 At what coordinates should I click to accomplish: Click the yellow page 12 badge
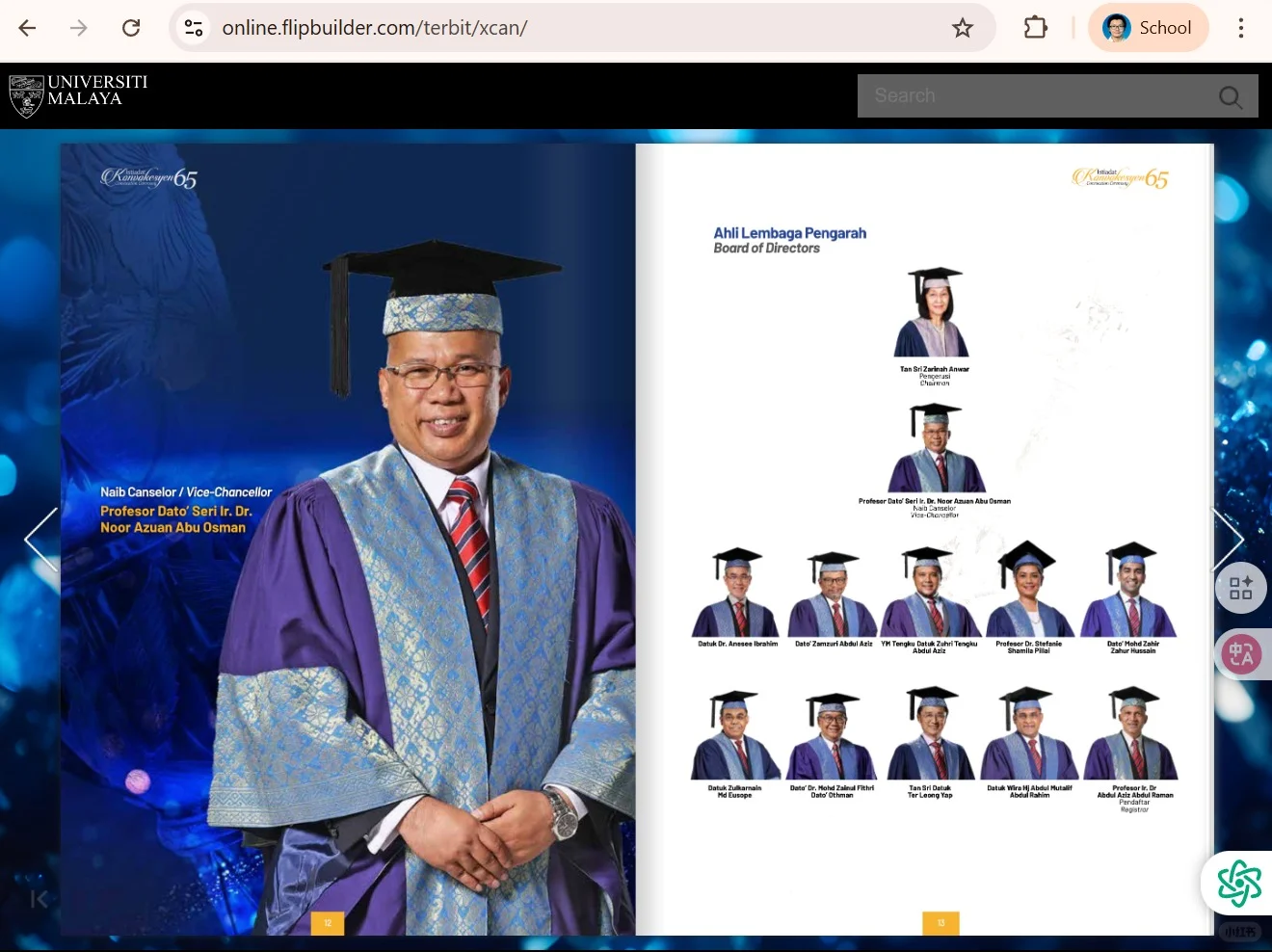[328, 922]
